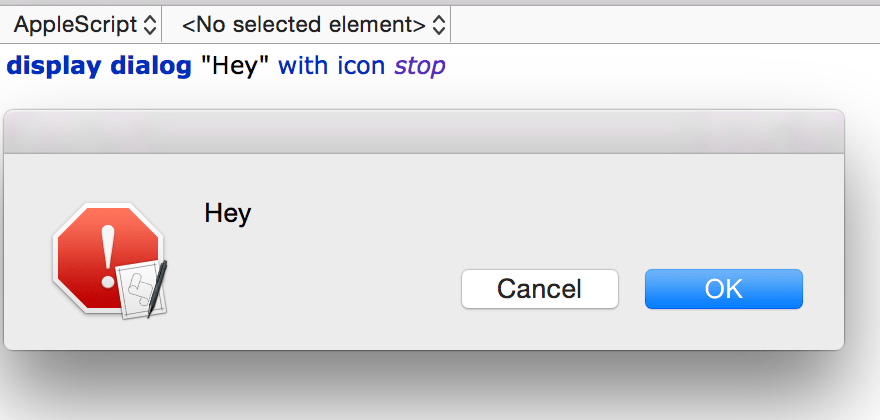This screenshot has width=880, height=420.
Task: Click the word dialog in the script
Action: (x=150, y=67)
